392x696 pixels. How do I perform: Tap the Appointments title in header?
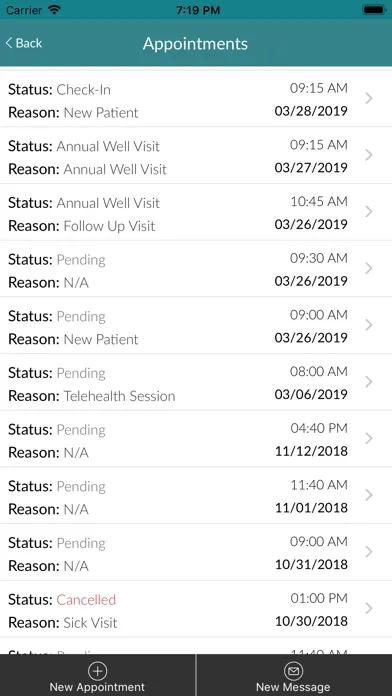[x=195, y=44]
